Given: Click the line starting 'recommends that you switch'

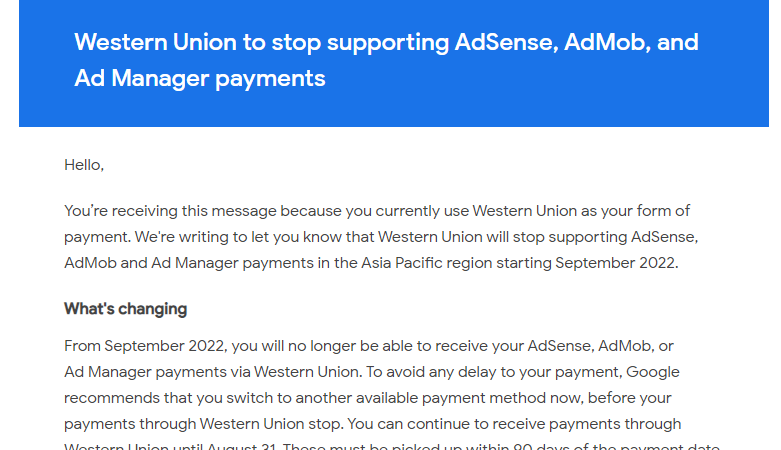Looking at the screenshot, I should tap(368, 398).
